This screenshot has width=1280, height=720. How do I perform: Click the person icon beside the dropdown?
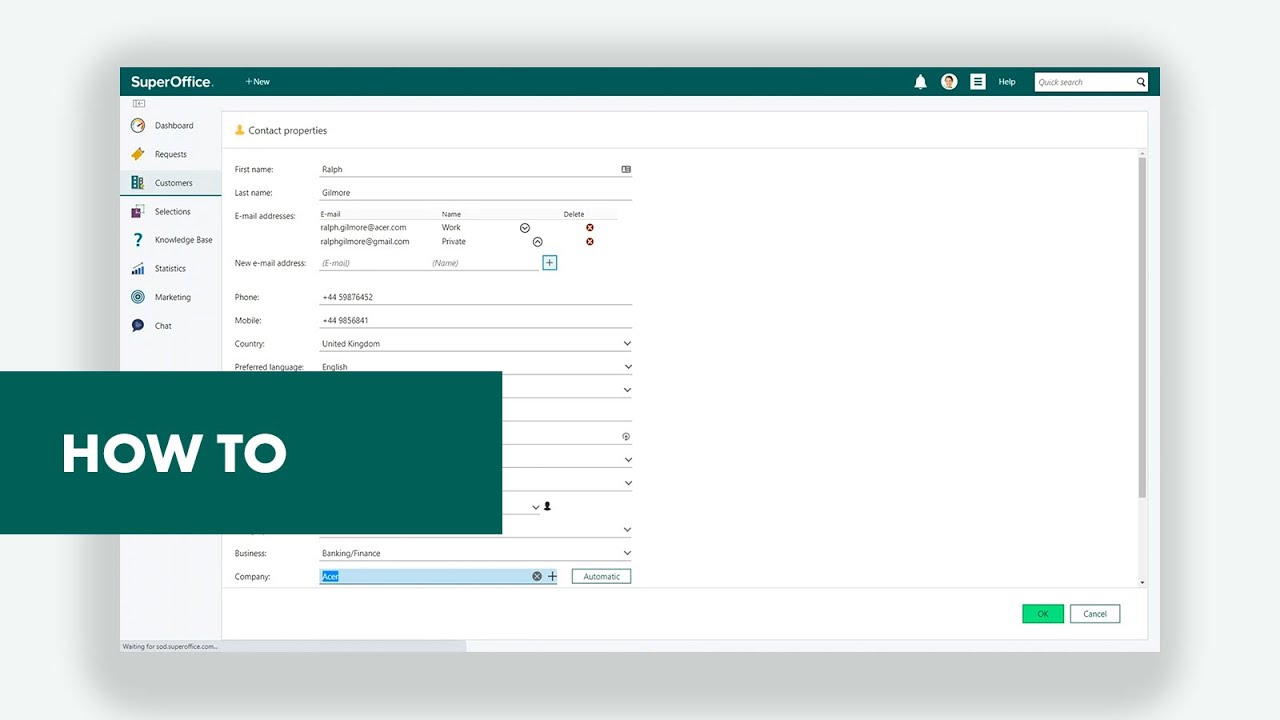(547, 507)
